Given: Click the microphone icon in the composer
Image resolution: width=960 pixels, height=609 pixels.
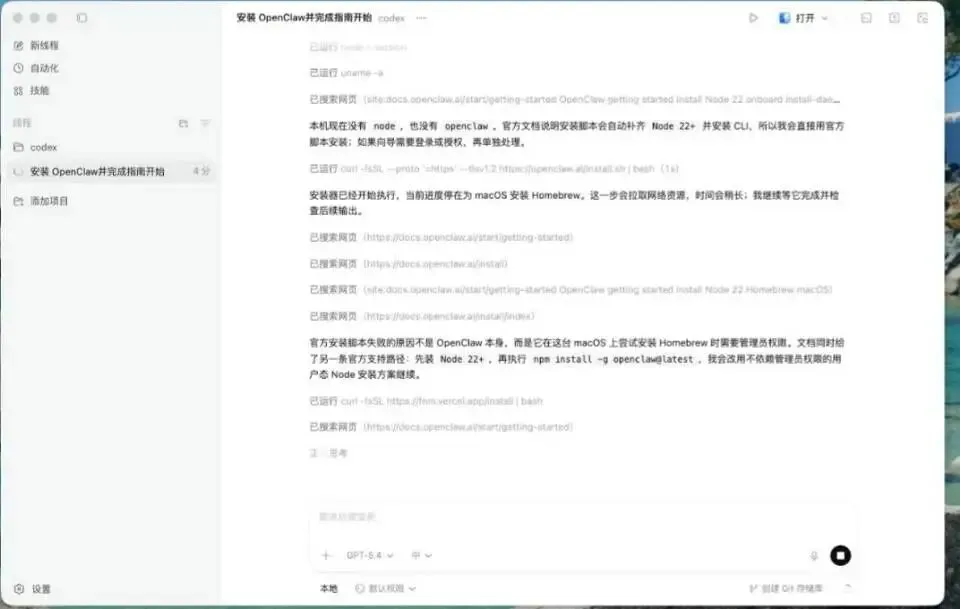Looking at the screenshot, I should [814, 556].
